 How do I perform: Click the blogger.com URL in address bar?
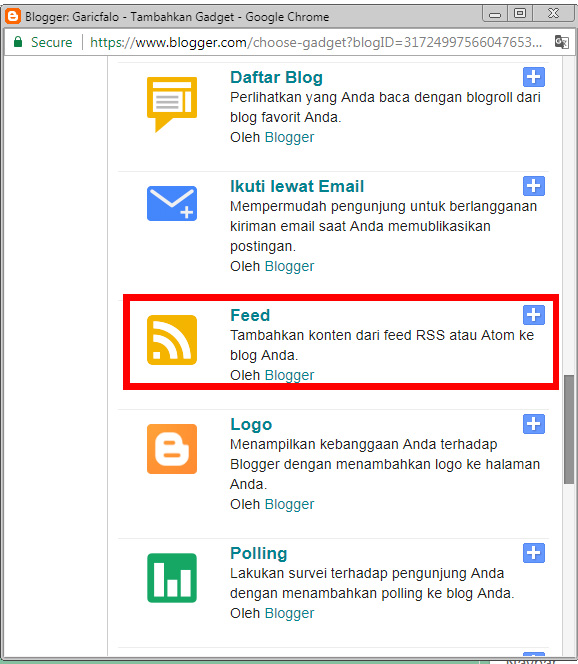pyautogui.click(x=316, y=42)
